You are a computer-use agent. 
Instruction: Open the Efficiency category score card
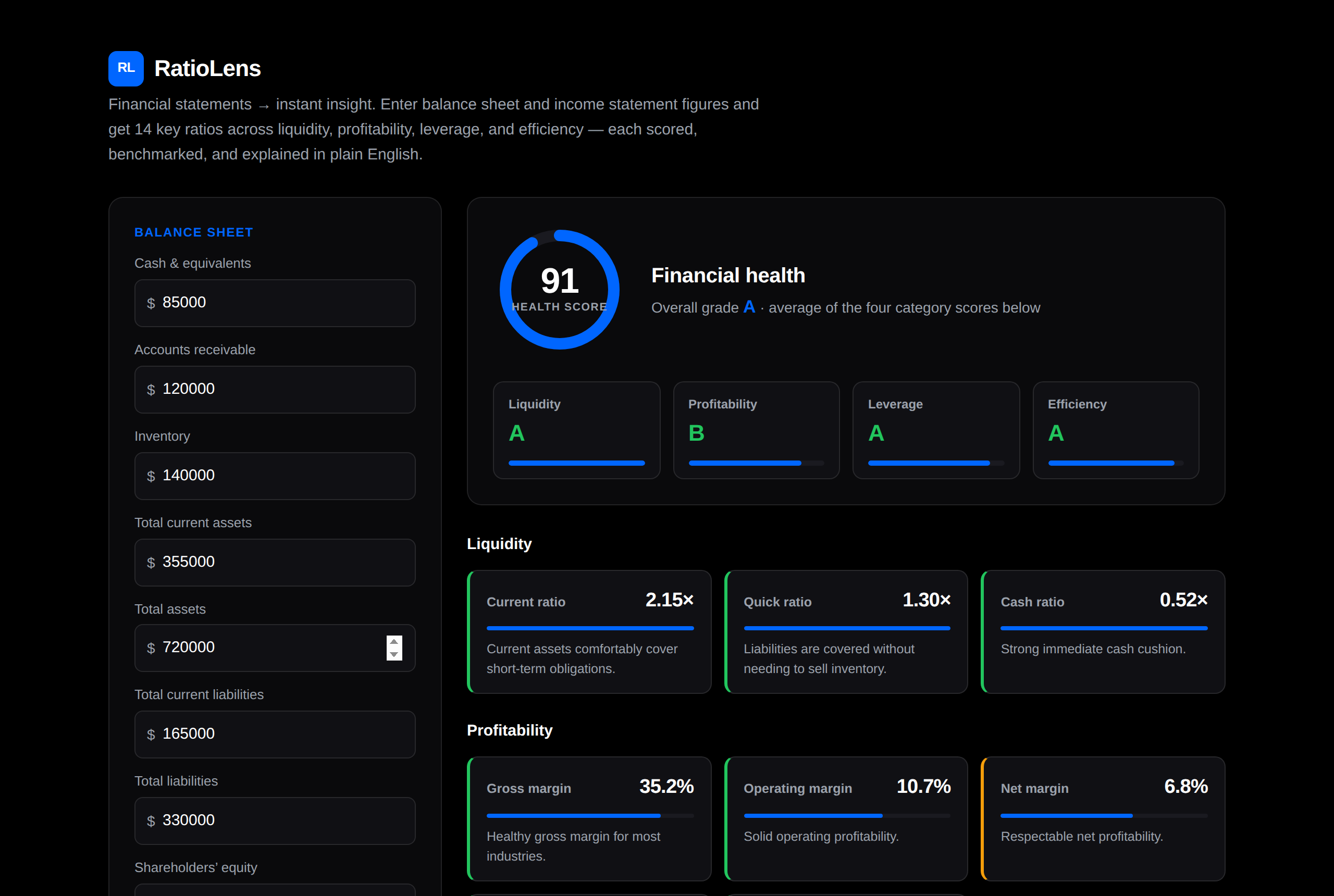tap(1116, 430)
